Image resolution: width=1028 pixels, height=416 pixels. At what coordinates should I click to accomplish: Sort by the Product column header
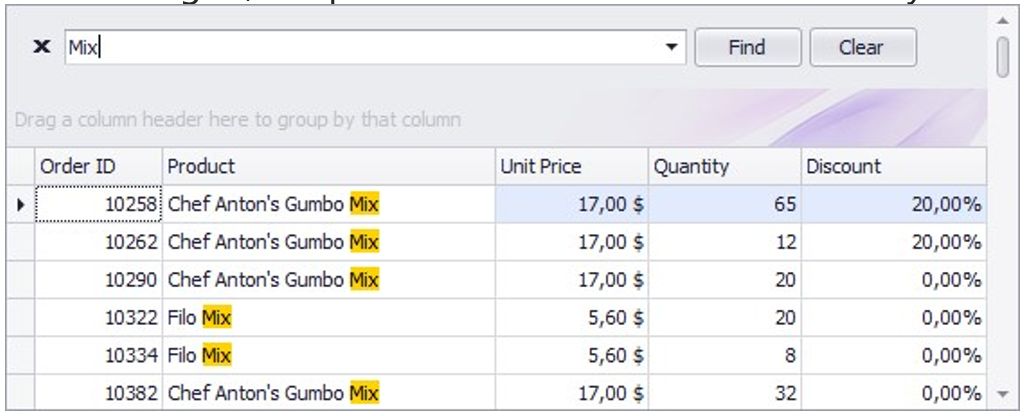click(328, 166)
